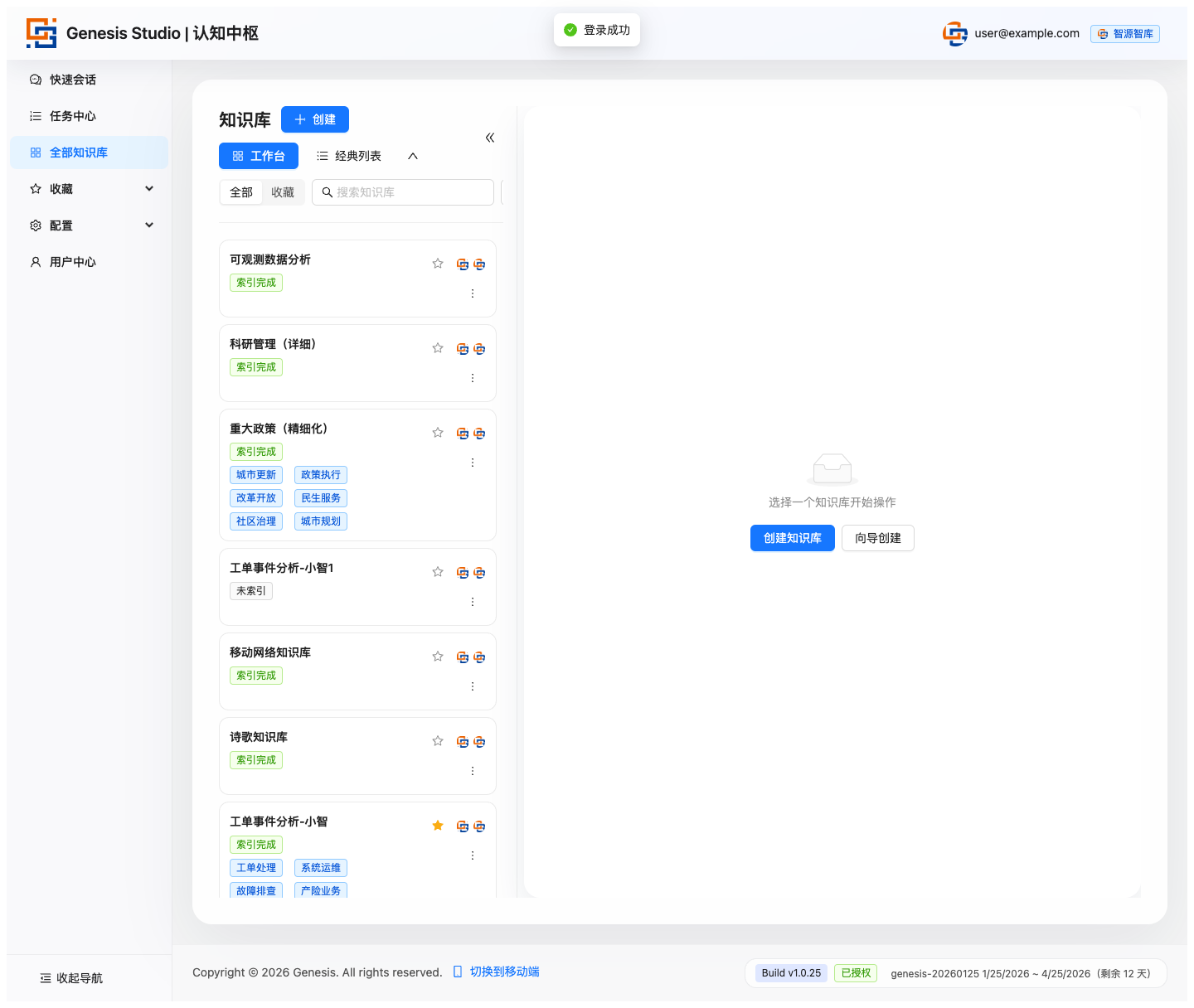Screen dimensions: 1194x1008
Task: Switch to 经典列表 view tab
Action: (x=349, y=156)
